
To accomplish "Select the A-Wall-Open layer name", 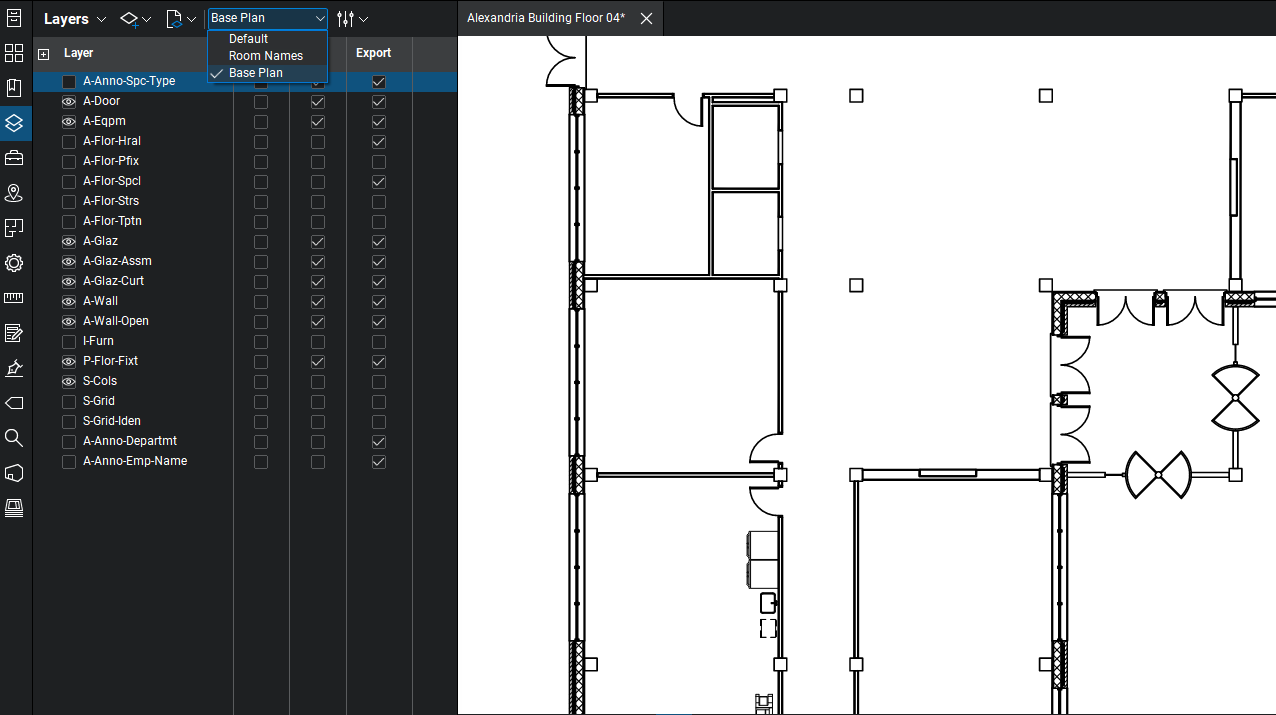I will point(116,321).
